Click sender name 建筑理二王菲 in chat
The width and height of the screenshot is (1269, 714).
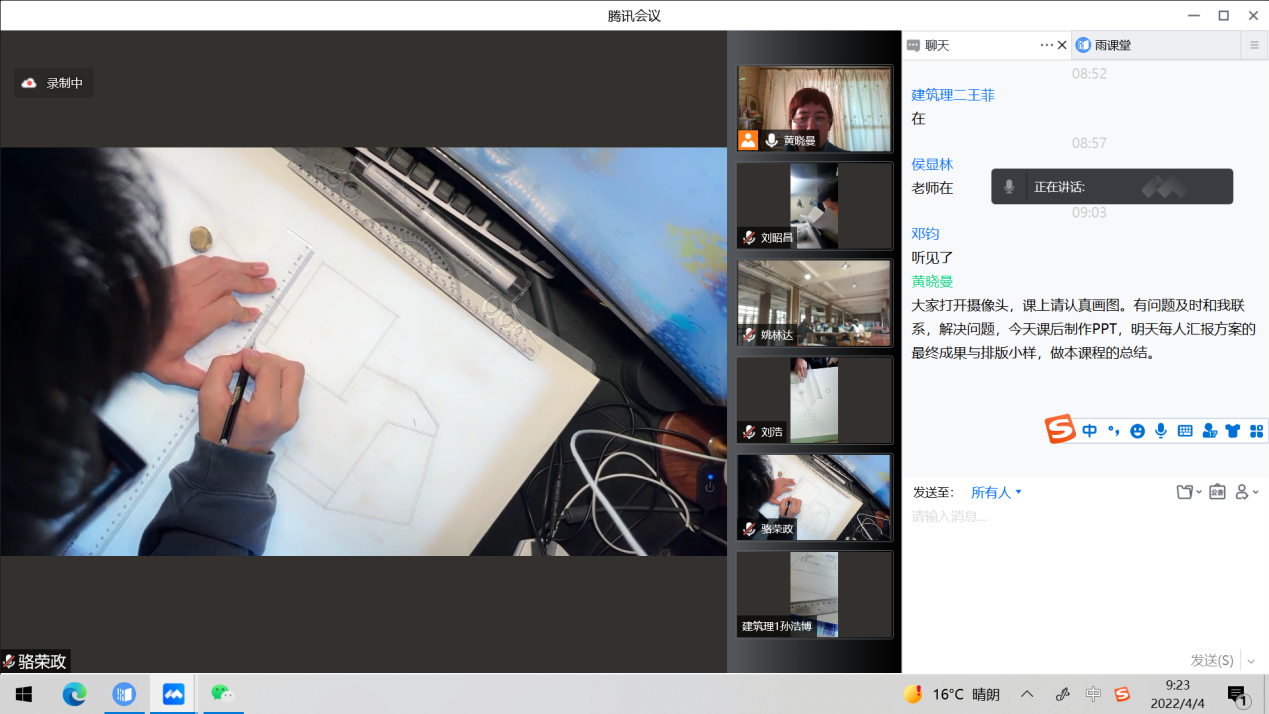click(x=953, y=95)
